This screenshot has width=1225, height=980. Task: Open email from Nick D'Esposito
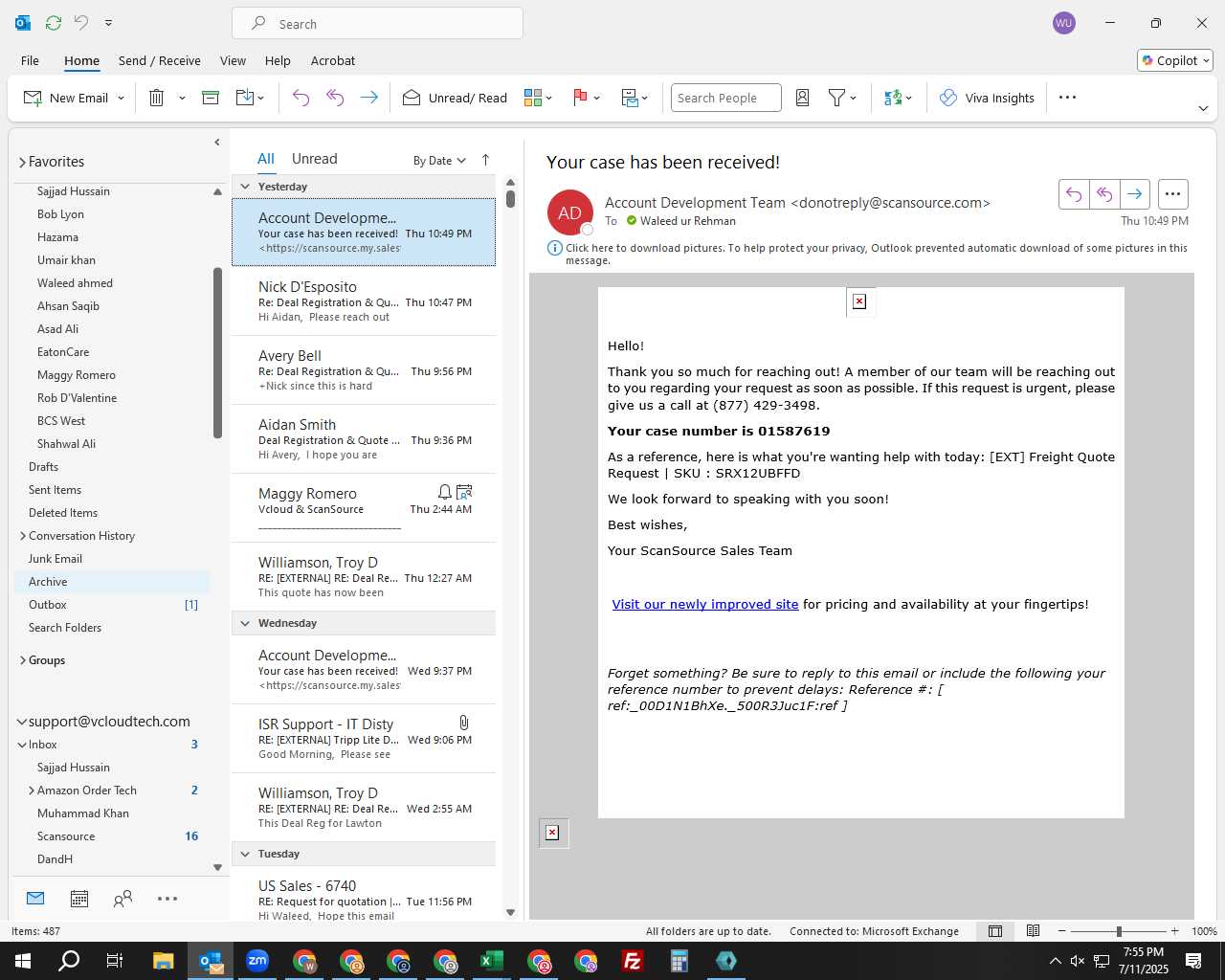coord(364,301)
